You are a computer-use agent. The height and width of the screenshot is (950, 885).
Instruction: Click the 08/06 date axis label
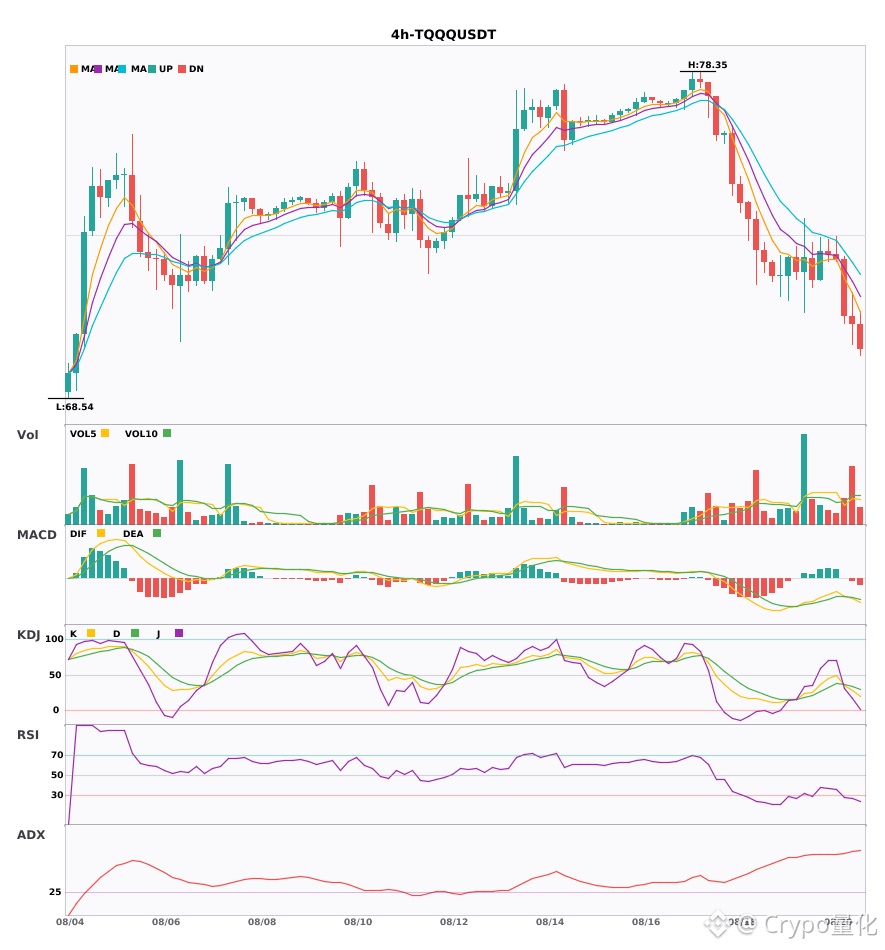pyautogui.click(x=166, y=922)
